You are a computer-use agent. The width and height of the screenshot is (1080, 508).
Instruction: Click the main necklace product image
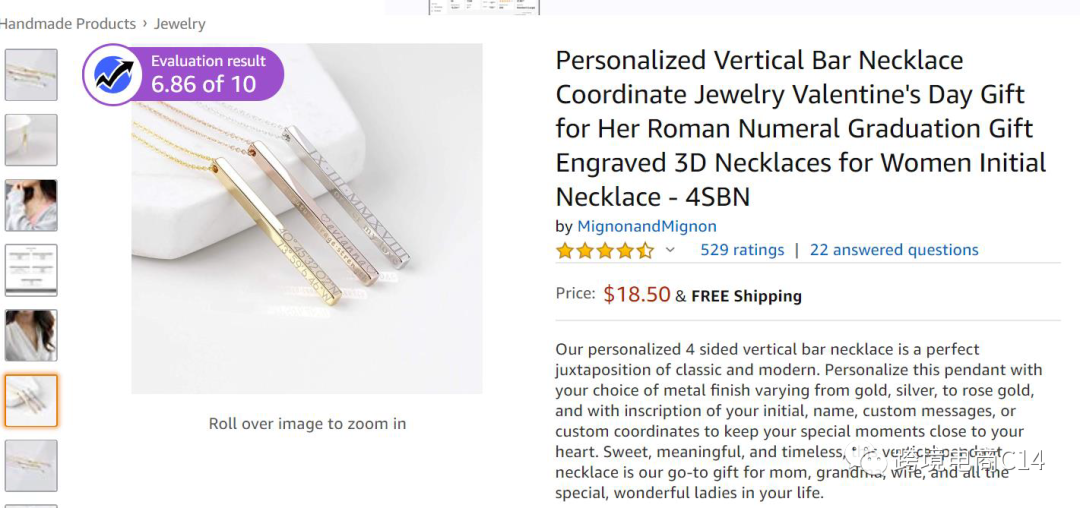(x=307, y=218)
